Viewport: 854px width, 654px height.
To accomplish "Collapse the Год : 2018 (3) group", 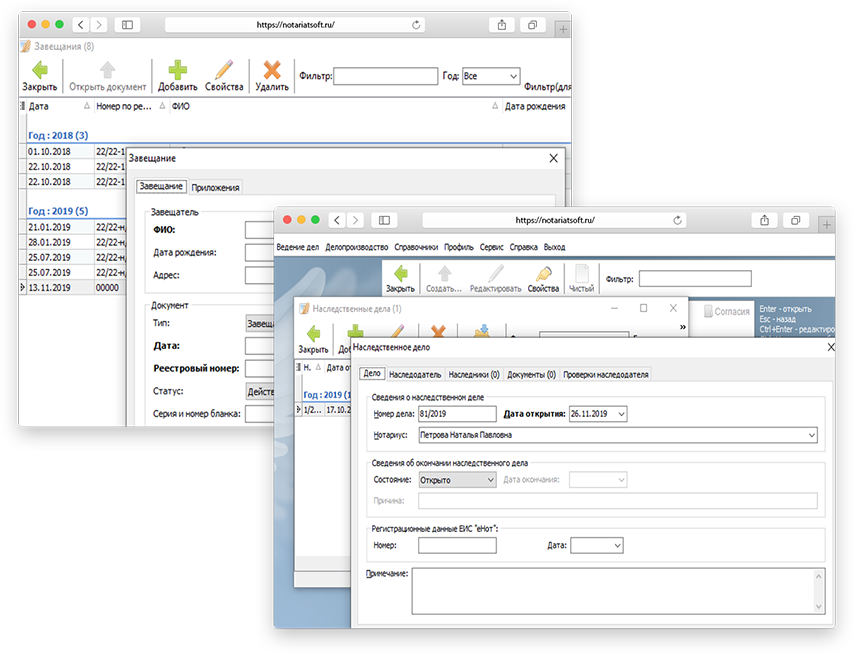I will tap(58, 135).
